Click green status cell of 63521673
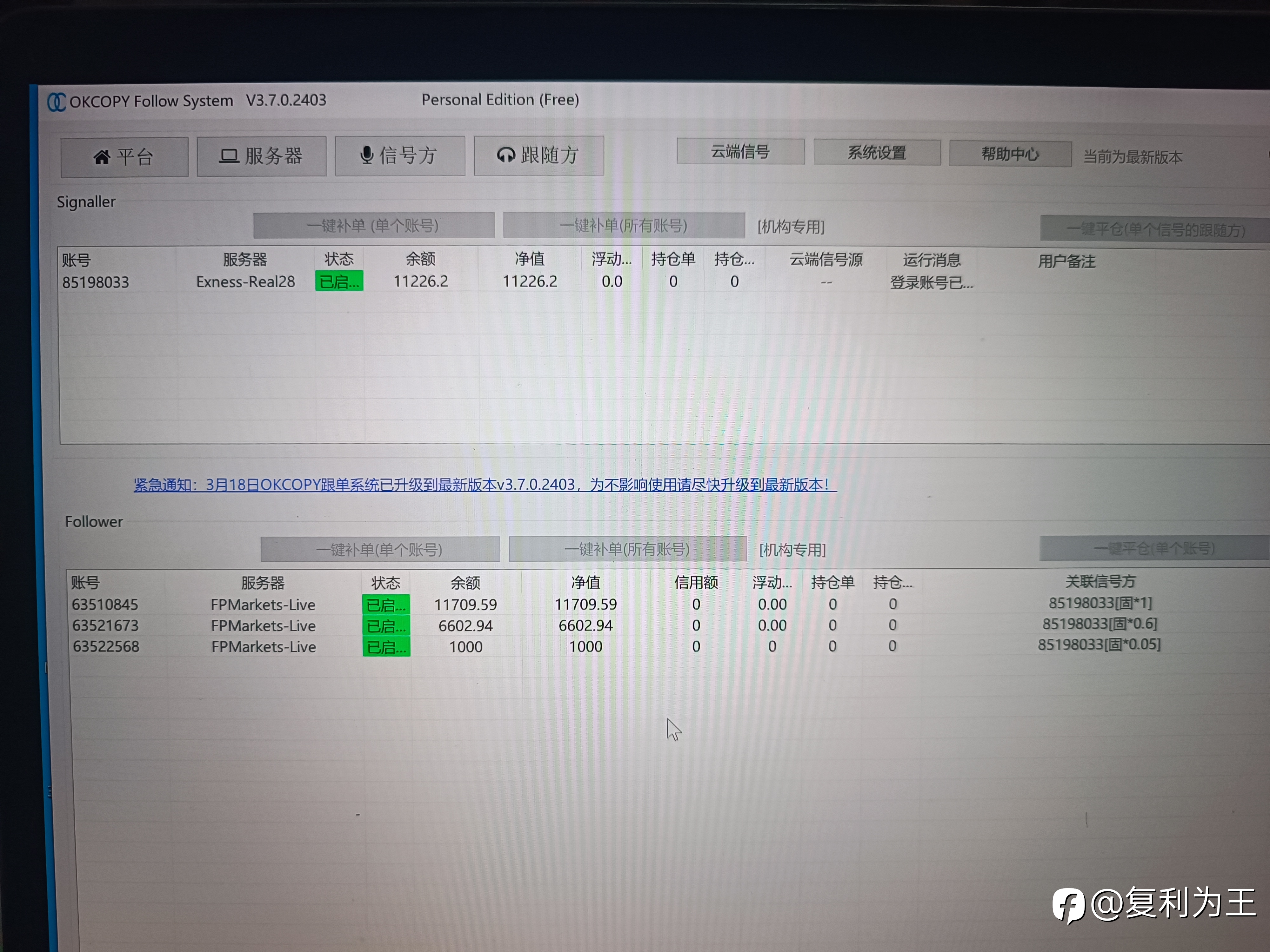The height and width of the screenshot is (952, 1270). point(386,626)
